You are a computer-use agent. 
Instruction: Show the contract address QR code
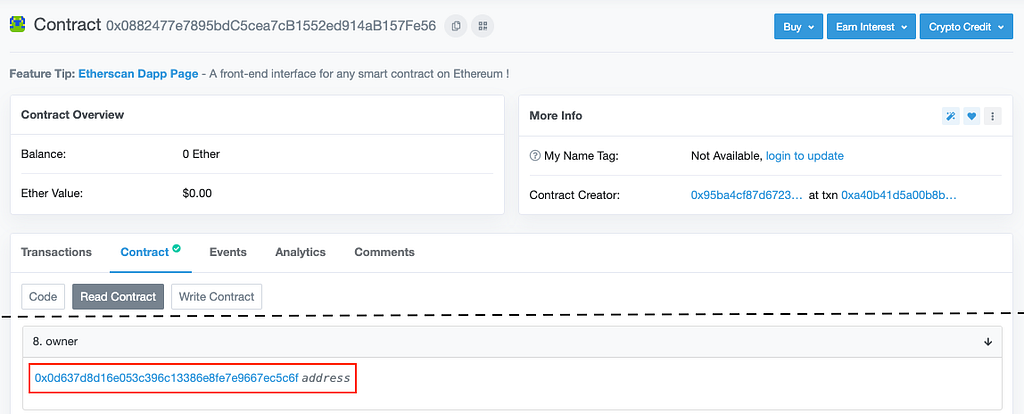pyautogui.click(x=483, y=26)
